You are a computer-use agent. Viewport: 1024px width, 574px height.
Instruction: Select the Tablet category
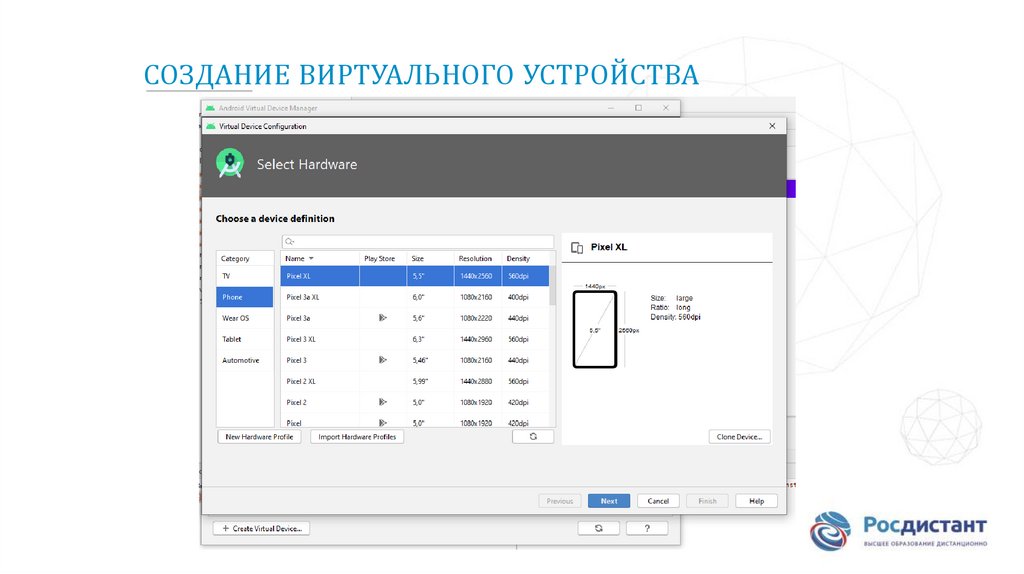tap(232, 339)
